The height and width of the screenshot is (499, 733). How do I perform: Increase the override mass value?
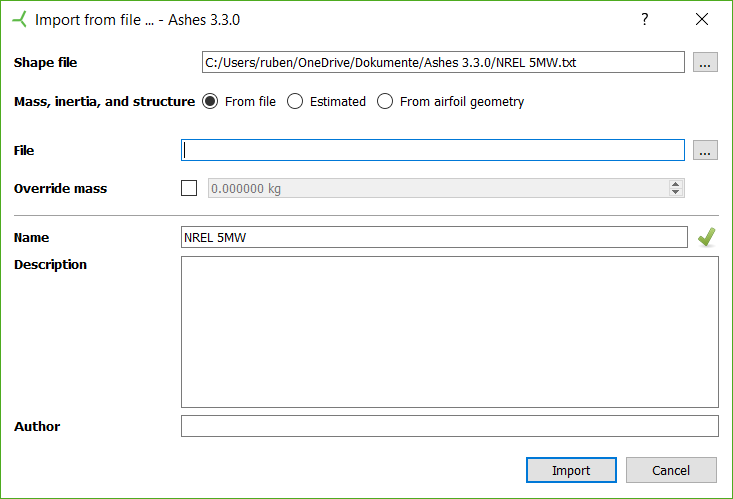point(676,184)
